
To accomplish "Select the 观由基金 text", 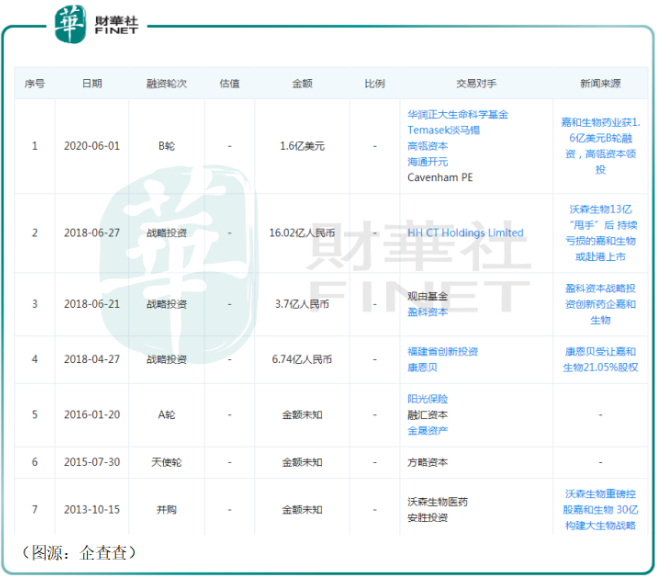I will click(427, 296).
